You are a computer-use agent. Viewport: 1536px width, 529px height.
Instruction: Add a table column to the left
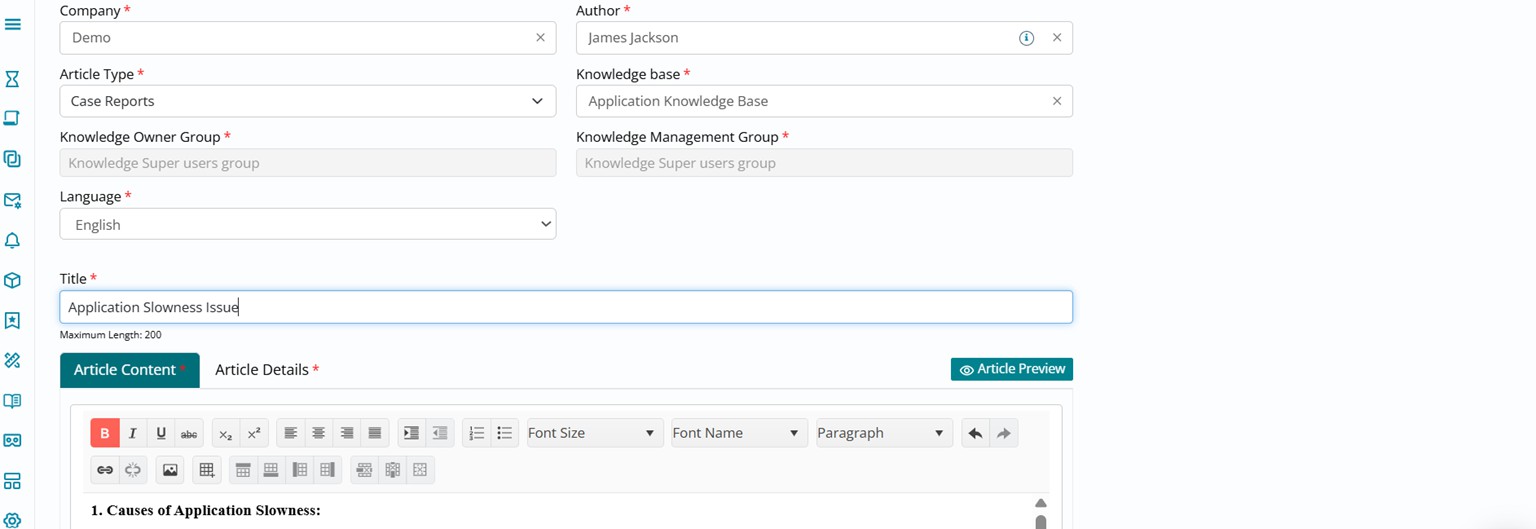click(x=299, y=470)
